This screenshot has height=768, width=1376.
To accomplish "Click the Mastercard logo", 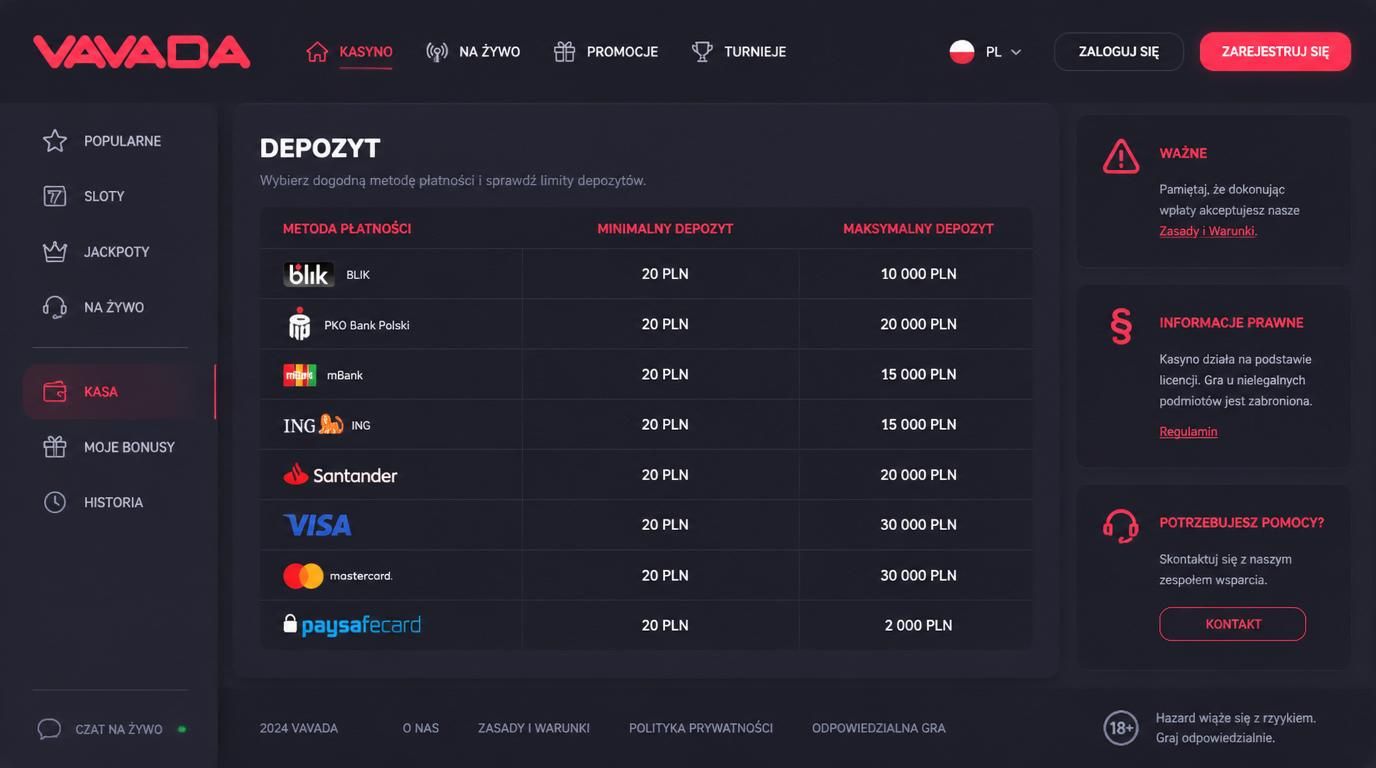I will [x=338, y=576].
